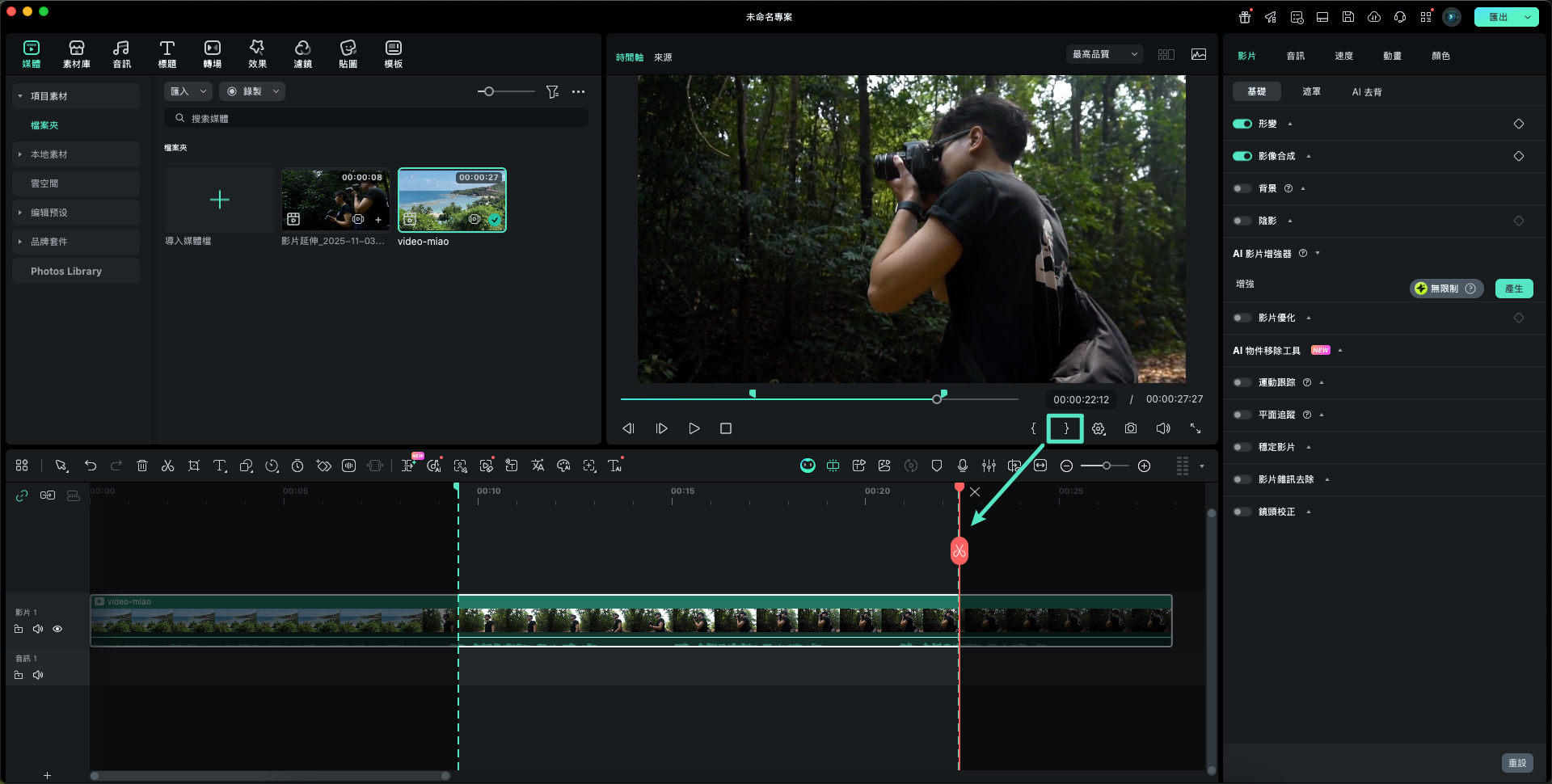This screenshot has width=1552, height=784.
Task: Click the delete trash icon in timeline toolbar
Action: (142, 466)
